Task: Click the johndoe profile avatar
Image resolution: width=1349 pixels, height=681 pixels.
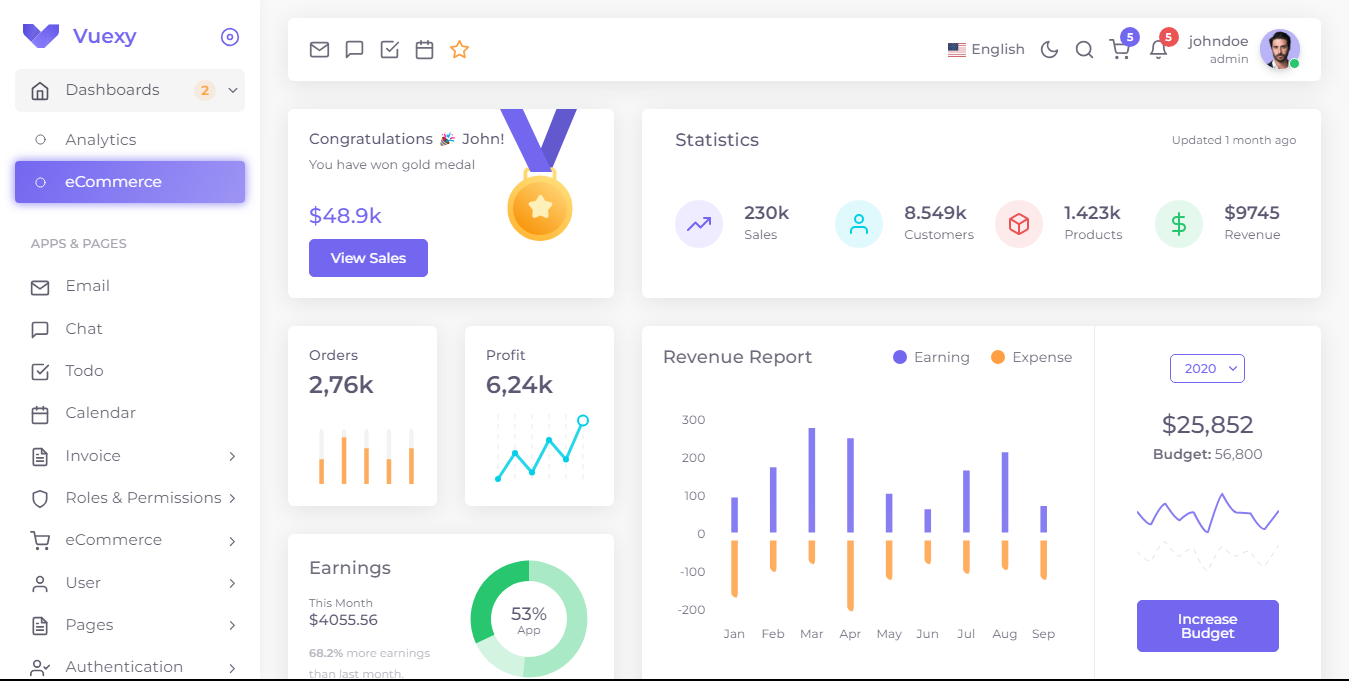Action: coord(1280,49)
